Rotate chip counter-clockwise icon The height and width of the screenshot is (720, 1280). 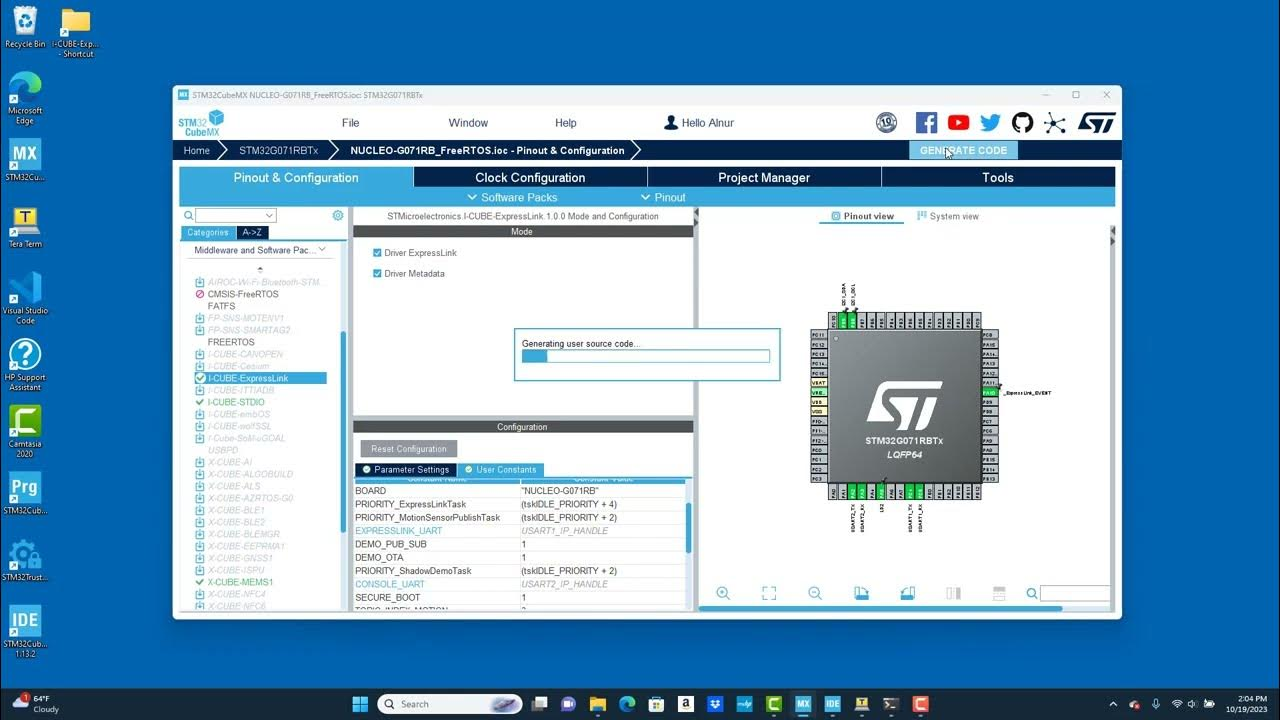click(x=907, y=593)
